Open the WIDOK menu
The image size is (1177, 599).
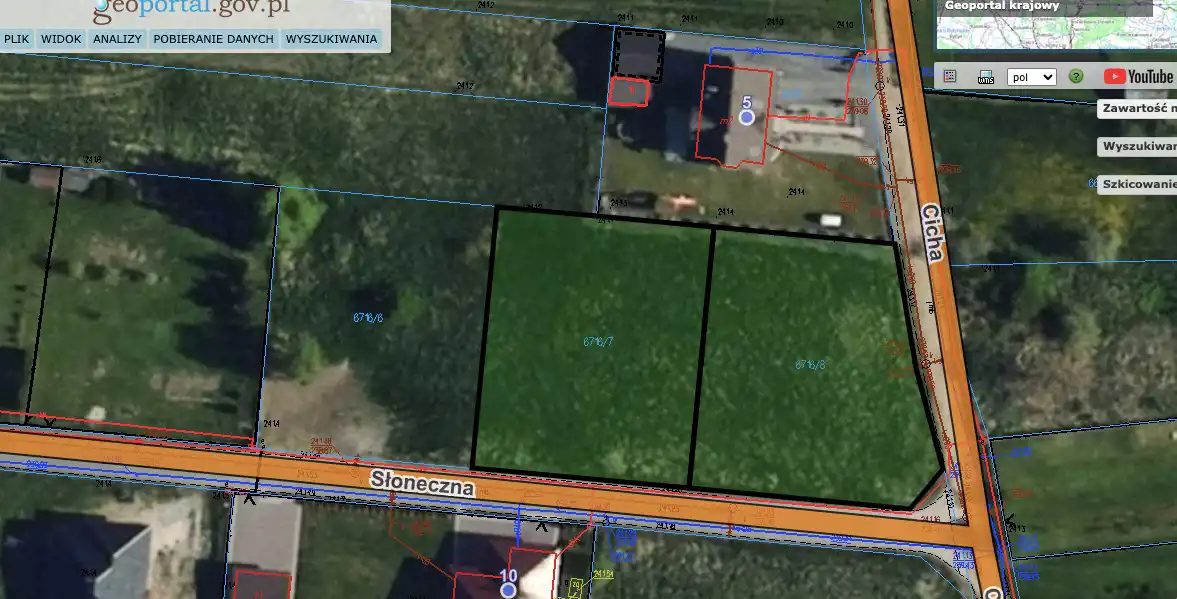61,39
